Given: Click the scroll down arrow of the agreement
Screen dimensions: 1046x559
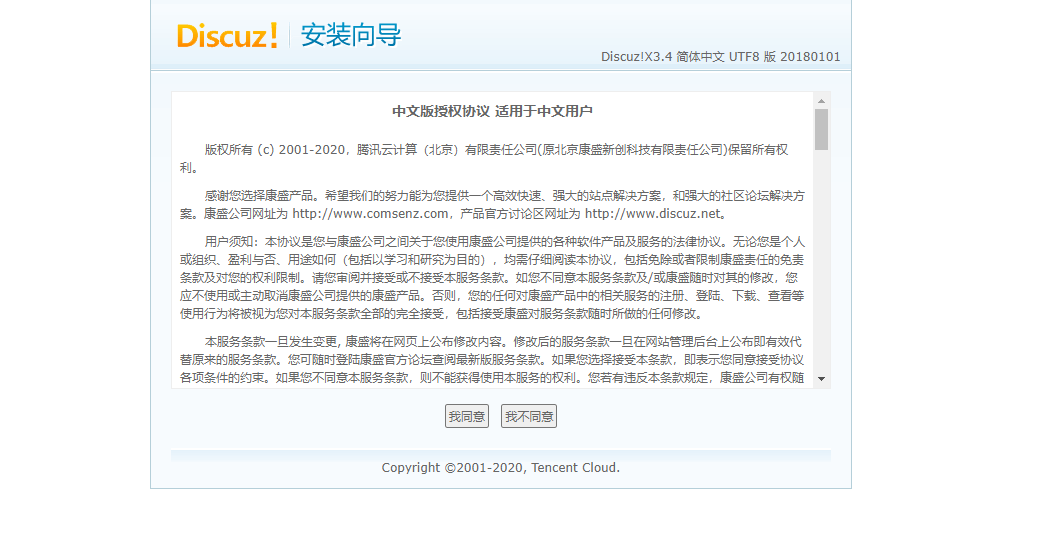Looking at the screenshot, I should 821,379.
